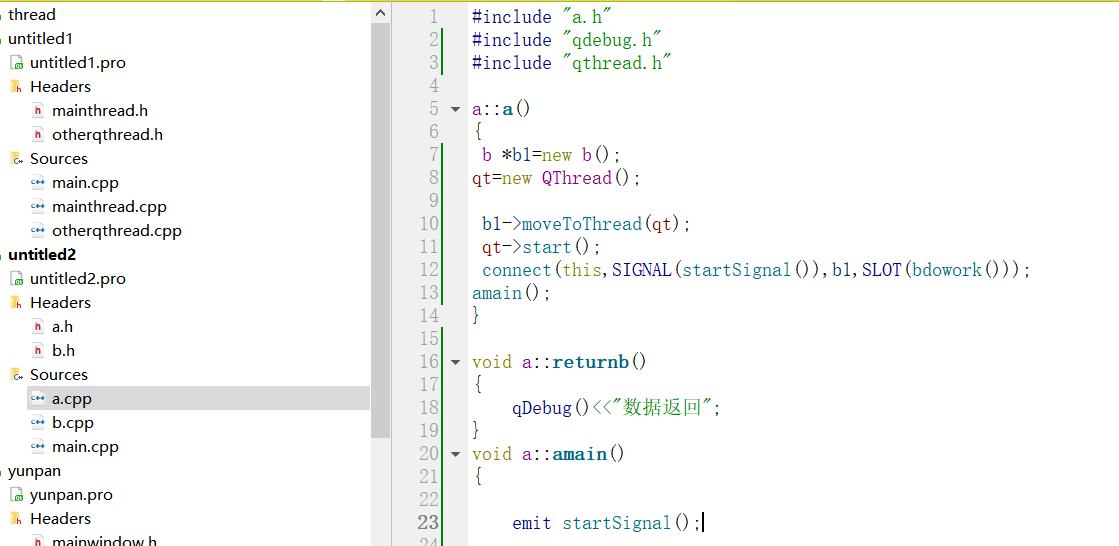
Task: Collapse the a::returnb() function fold arrow
Action: tap(456, 363)
